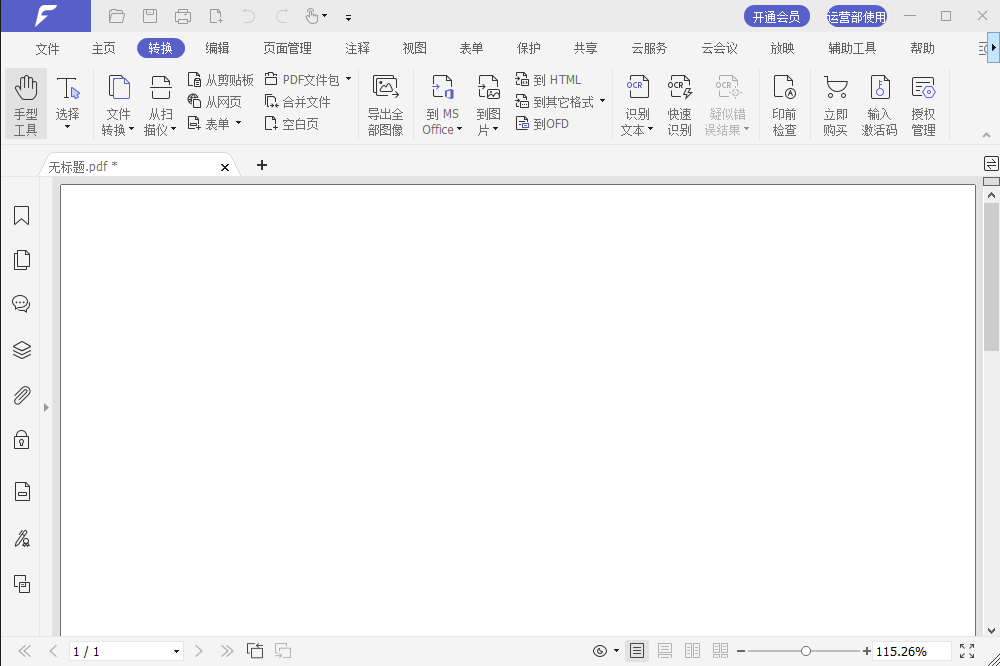Enable continuous facing view mode
Viewport: 1000px width, 666px height.
[721, 651]
